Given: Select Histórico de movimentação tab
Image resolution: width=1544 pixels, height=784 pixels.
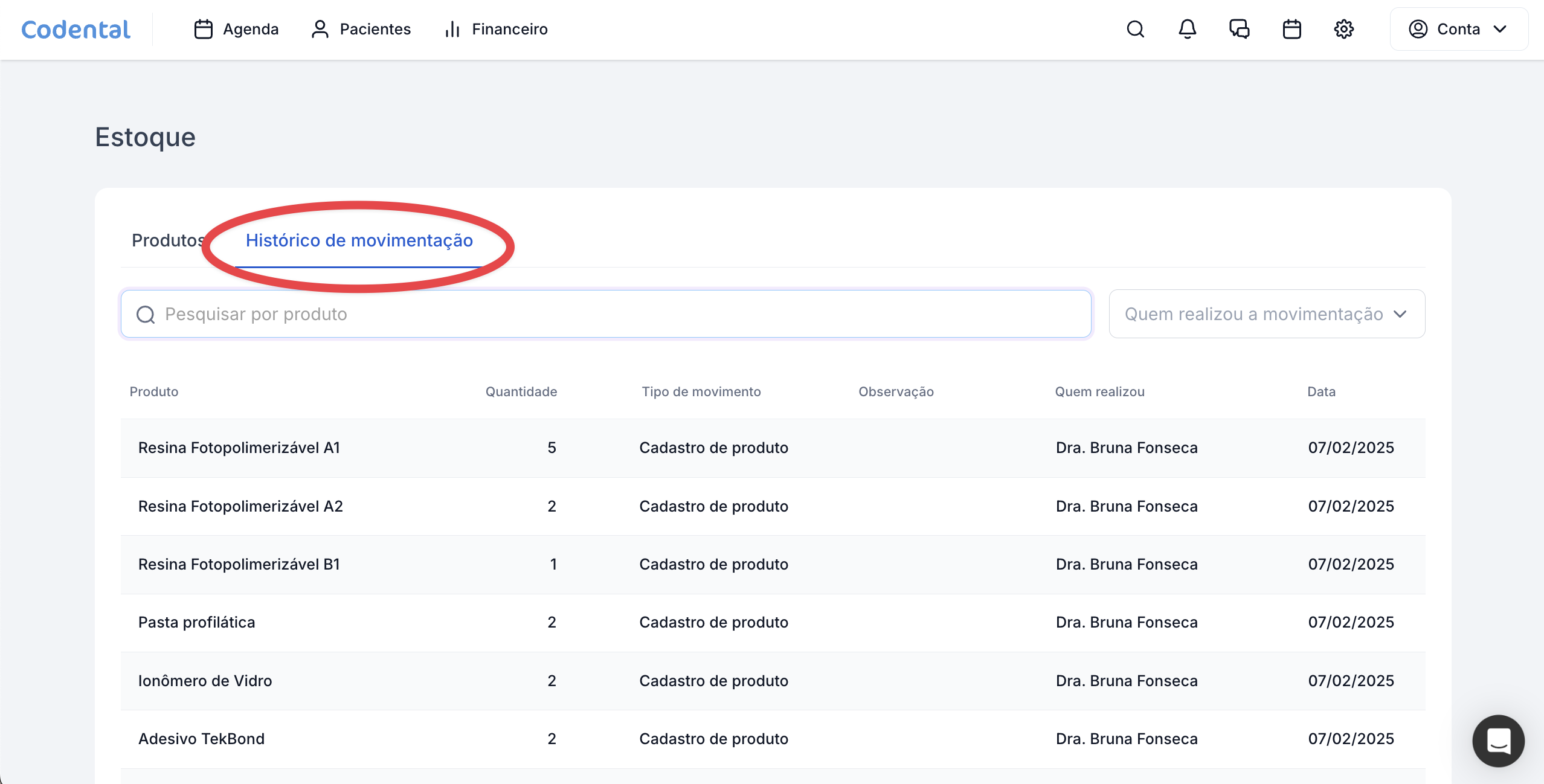Looking at the screenshot, I should 359,240.
